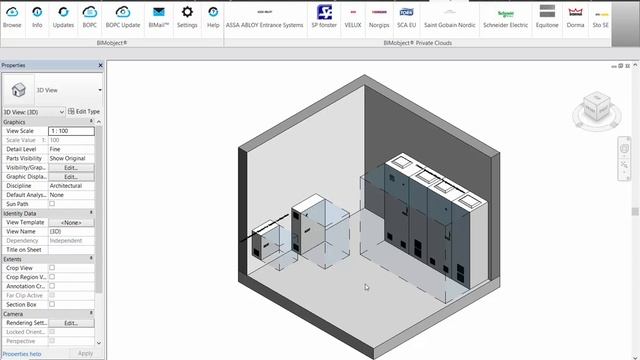Enable the Crop View checkbox

(52, 268)
